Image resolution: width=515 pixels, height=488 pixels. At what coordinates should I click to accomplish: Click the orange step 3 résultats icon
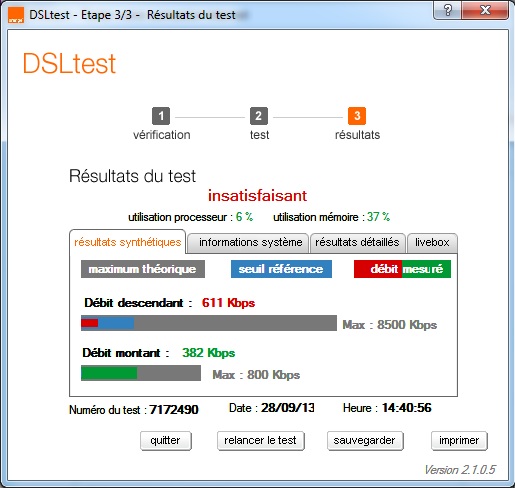click(x=357, y=116)
